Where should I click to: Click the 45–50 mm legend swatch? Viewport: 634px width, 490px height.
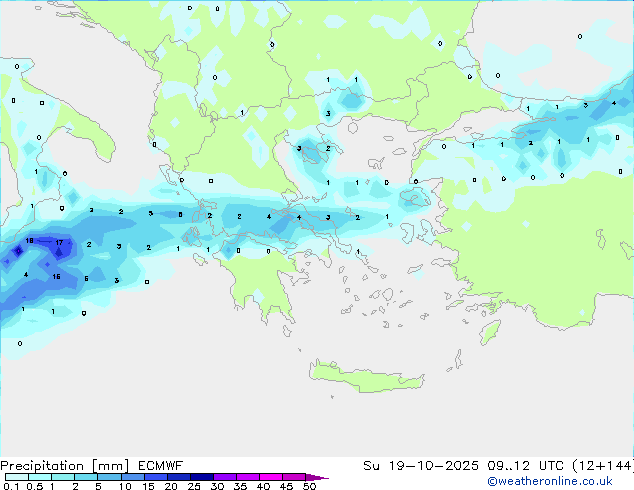coord(294,477)
